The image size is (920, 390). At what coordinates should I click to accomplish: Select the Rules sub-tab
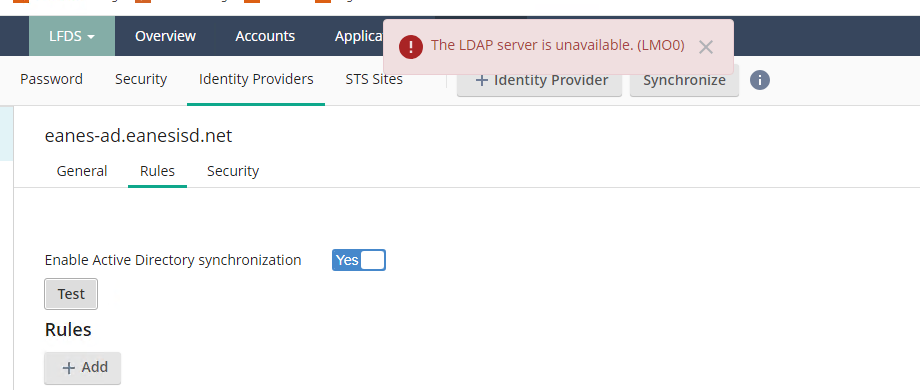157,171
